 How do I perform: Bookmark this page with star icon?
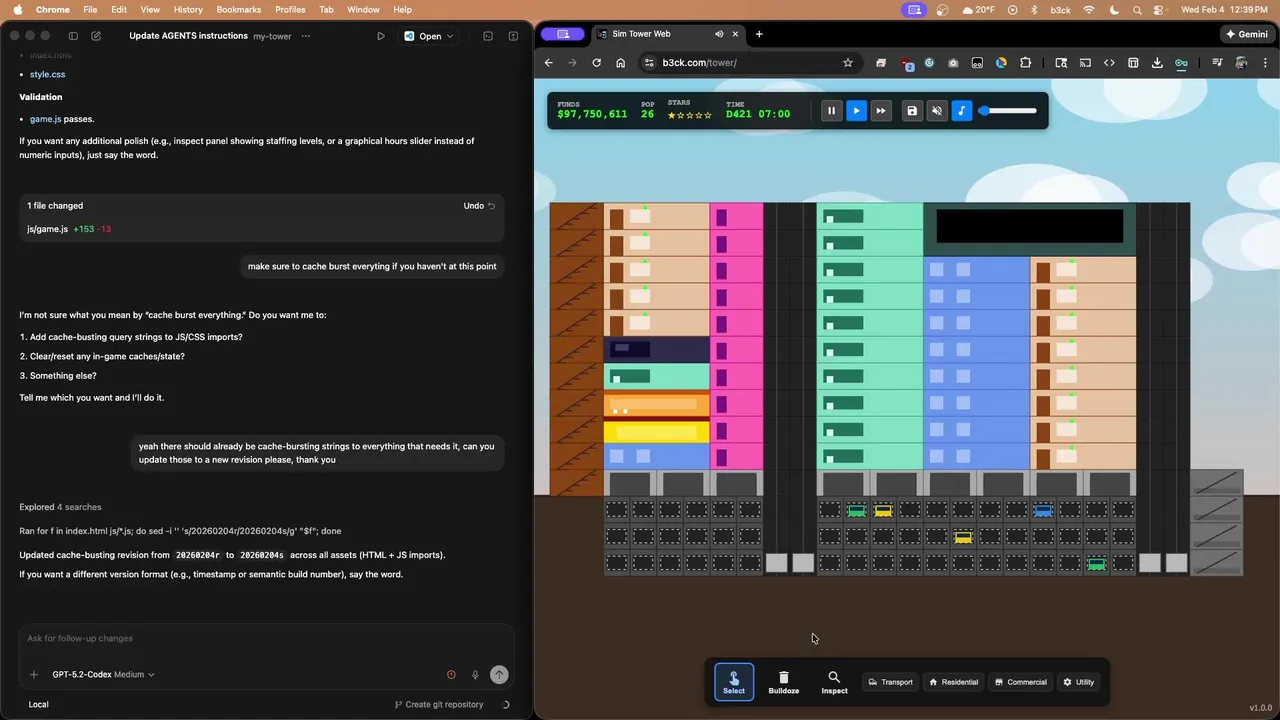(x=848, y=63)
